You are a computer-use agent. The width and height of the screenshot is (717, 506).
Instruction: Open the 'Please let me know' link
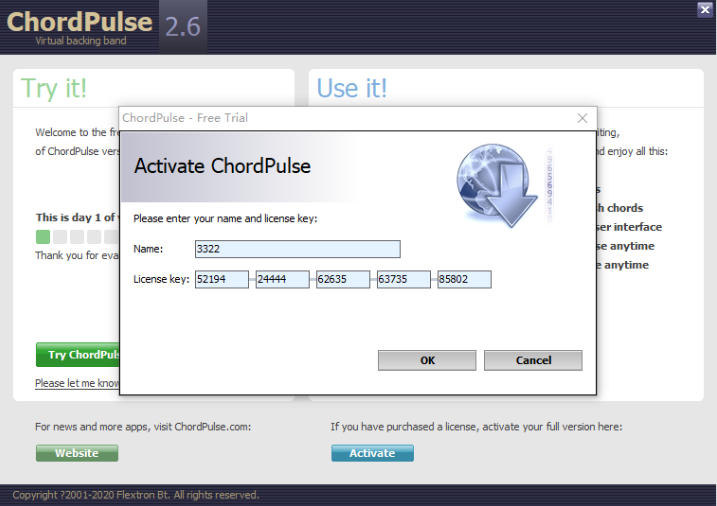pyautogui.click(x=77, y=383)
